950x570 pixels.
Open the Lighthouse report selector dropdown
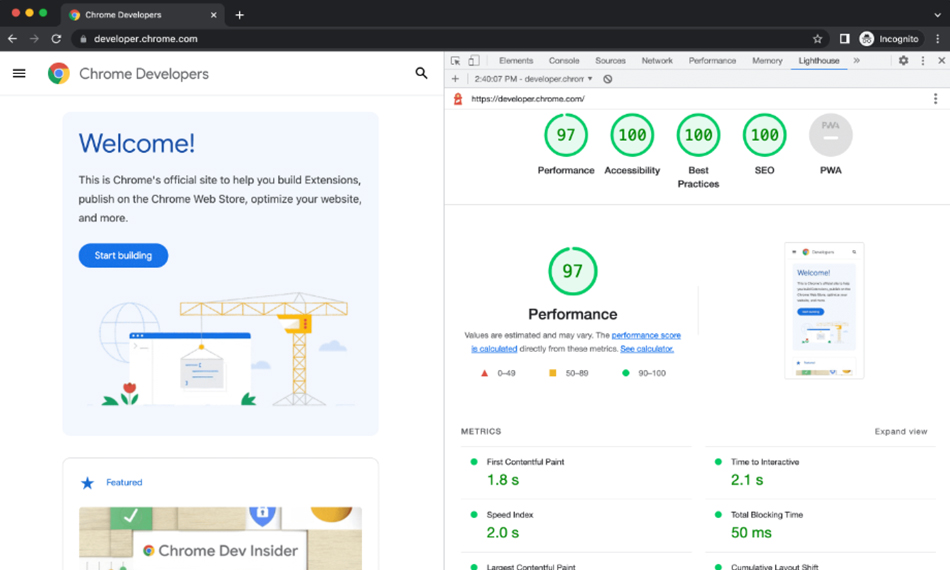coord(533,79)
